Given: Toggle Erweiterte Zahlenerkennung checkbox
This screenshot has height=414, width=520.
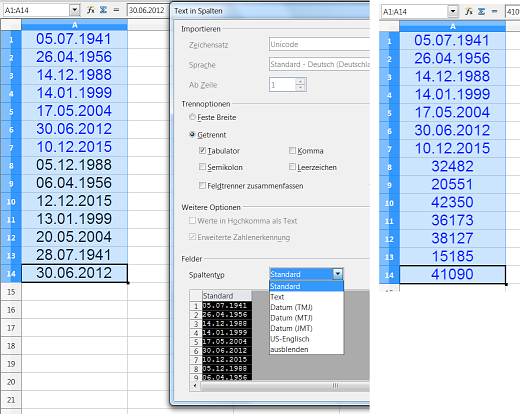Looking at the screenshot, I should (x=192, y=237).
